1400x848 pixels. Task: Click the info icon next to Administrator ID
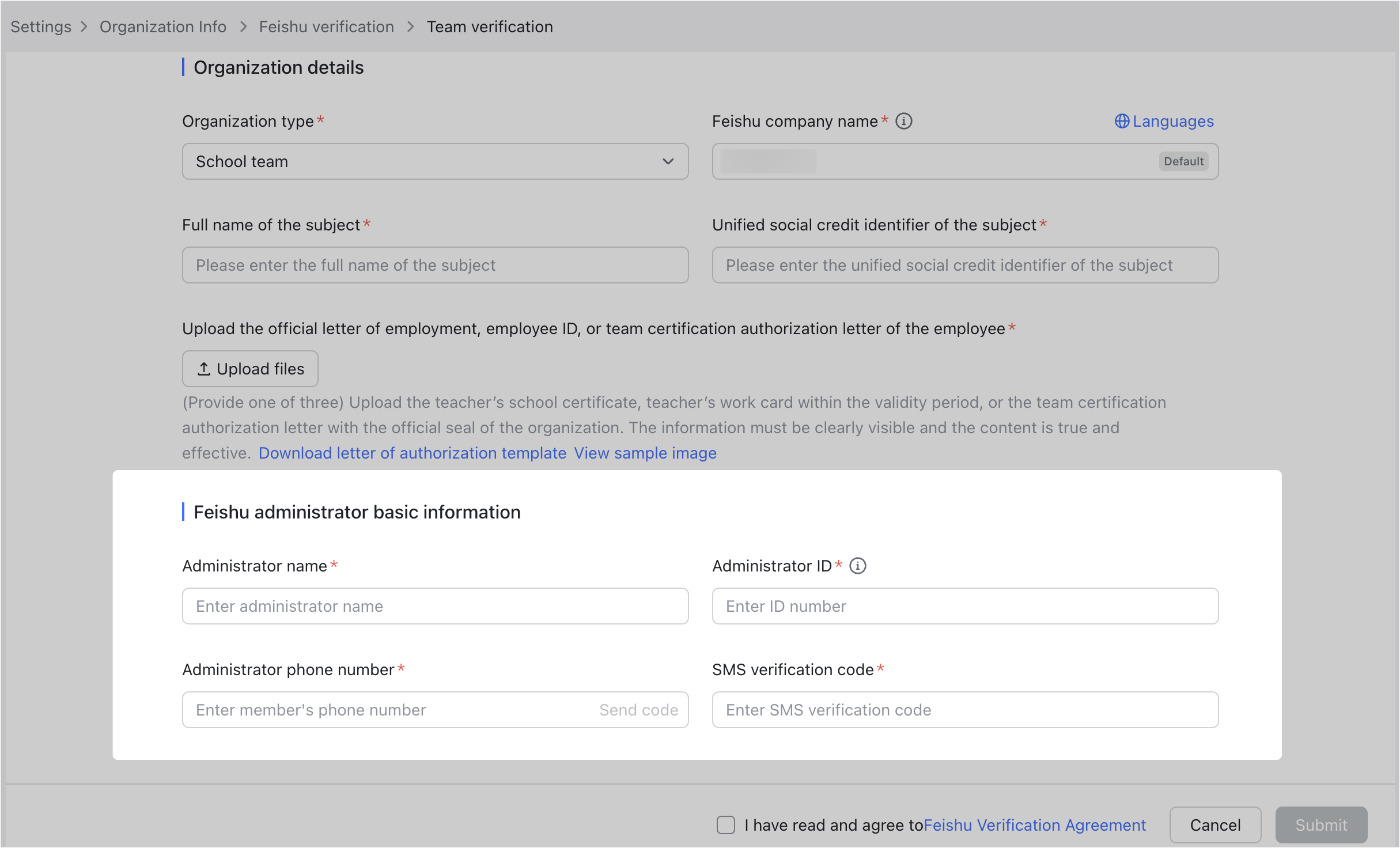pyautogui.click(x=858, y=566)
